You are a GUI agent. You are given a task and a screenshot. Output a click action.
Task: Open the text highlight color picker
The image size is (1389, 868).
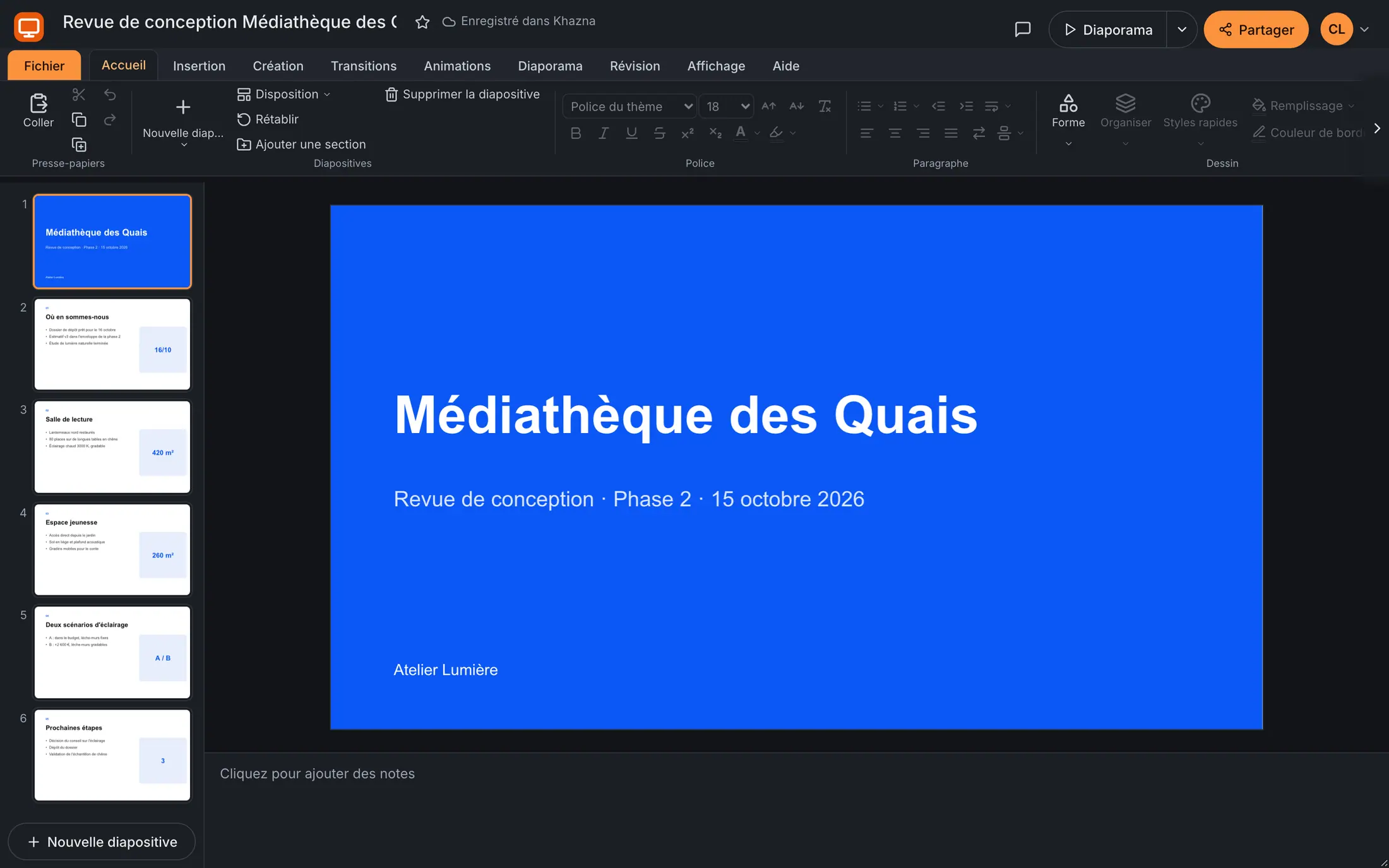point(776,133)
